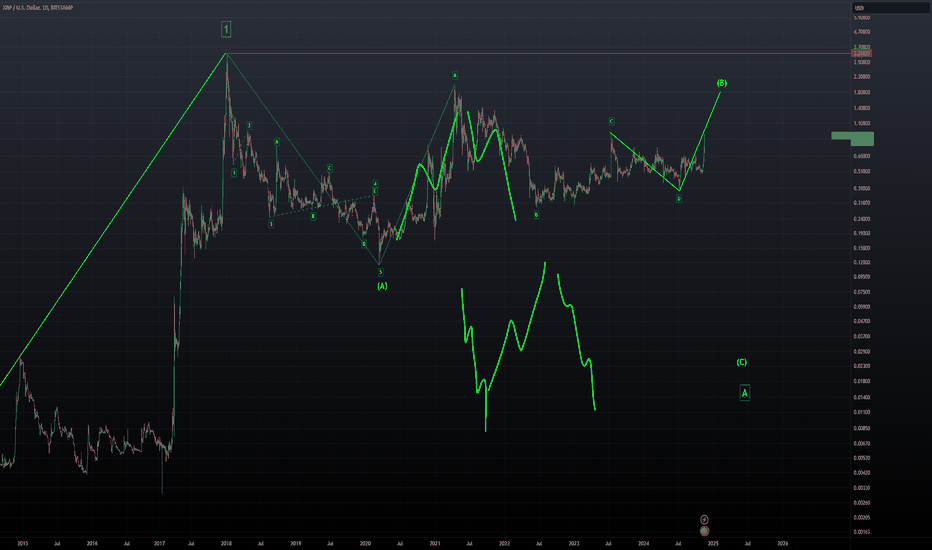Select the (C) wave label

(x=742, y=362)
